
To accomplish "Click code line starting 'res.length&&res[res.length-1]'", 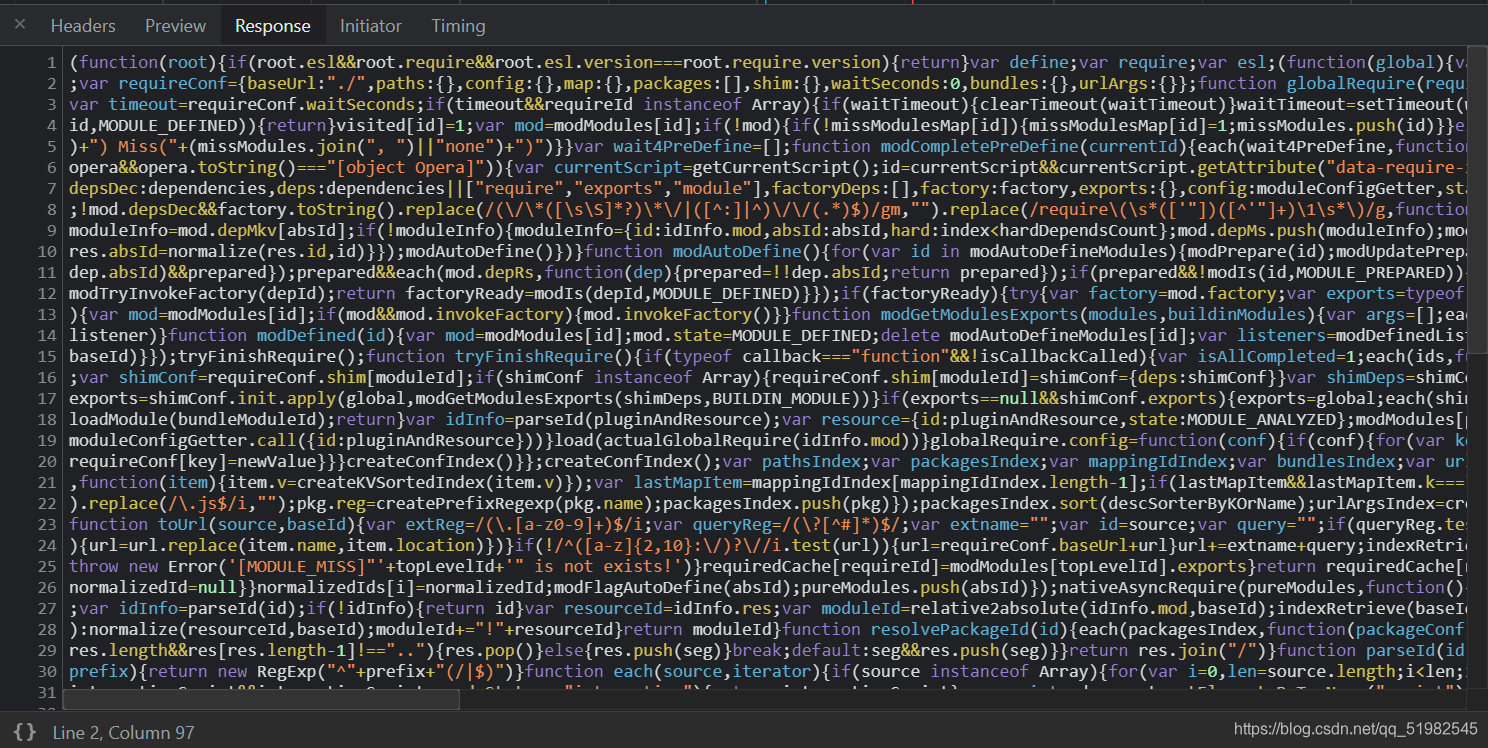I will coord(769,650).
